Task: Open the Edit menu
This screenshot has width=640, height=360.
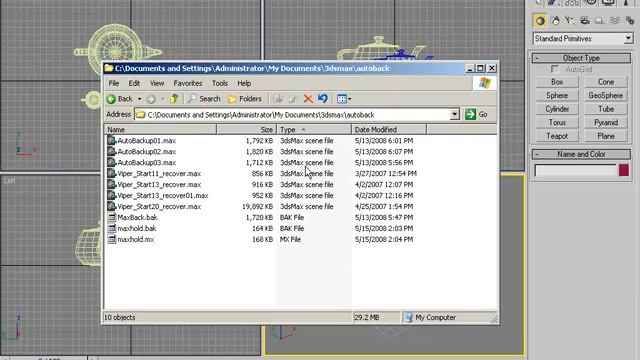Action: click(134, 83)
